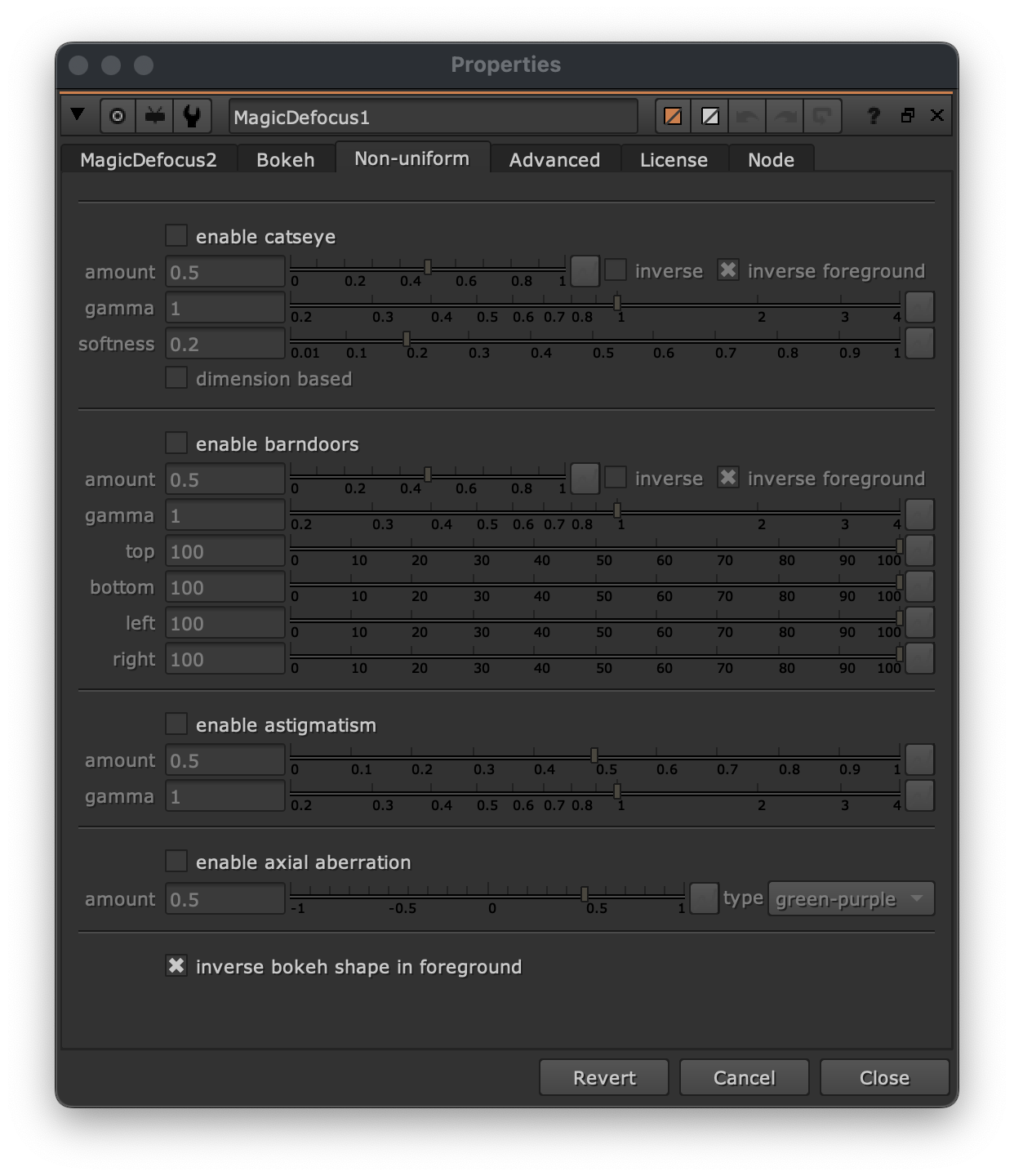Click the animation button beside barndoors top
The image size is (1014, 1176).
[919, 551]
